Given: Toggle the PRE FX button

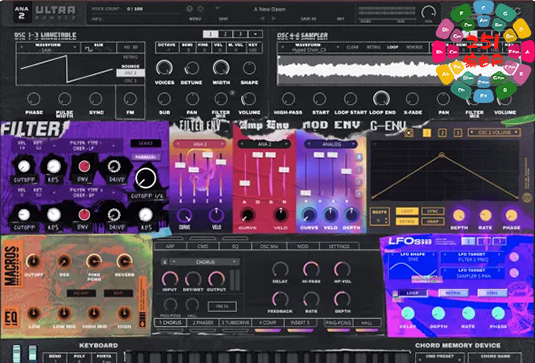Looking at the screenshot, I should [x=222, y=306].
